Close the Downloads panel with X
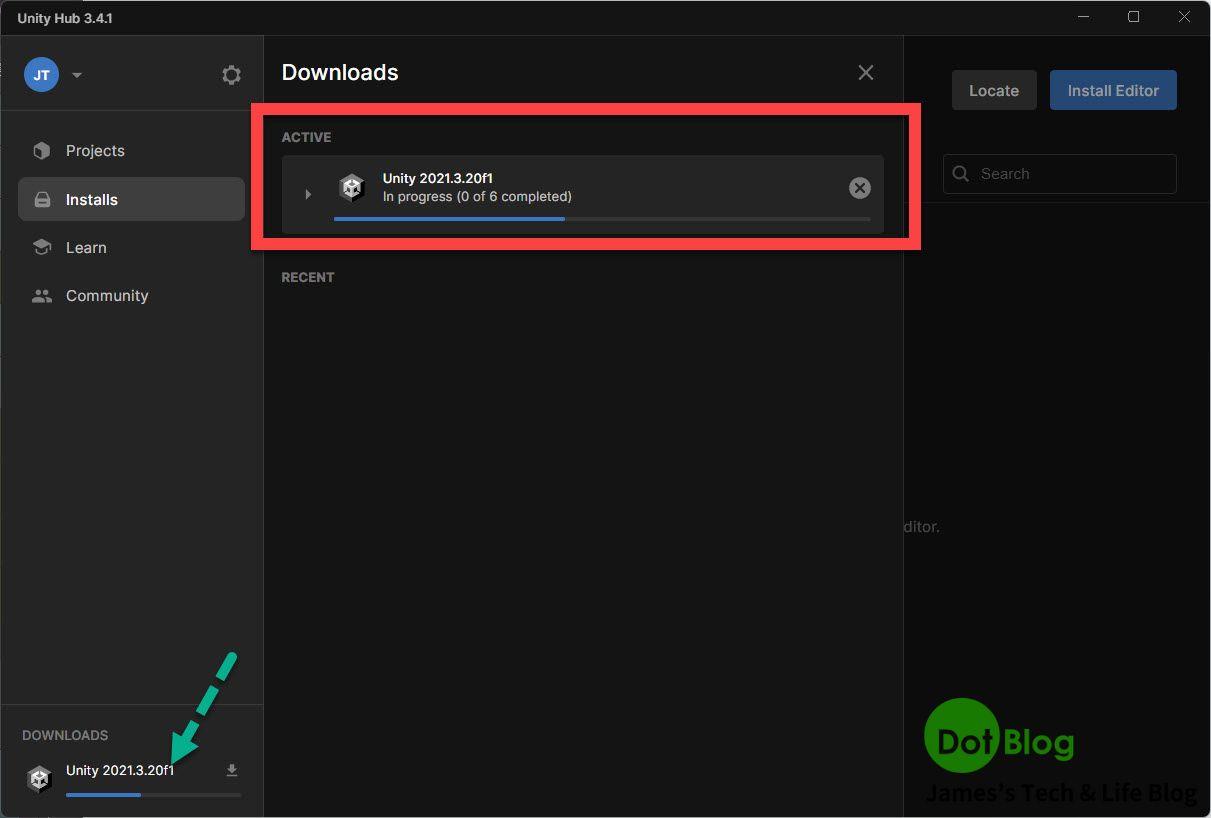This screenshot has height=818, width=1211. pyautogui.click(x=866, y=72)
